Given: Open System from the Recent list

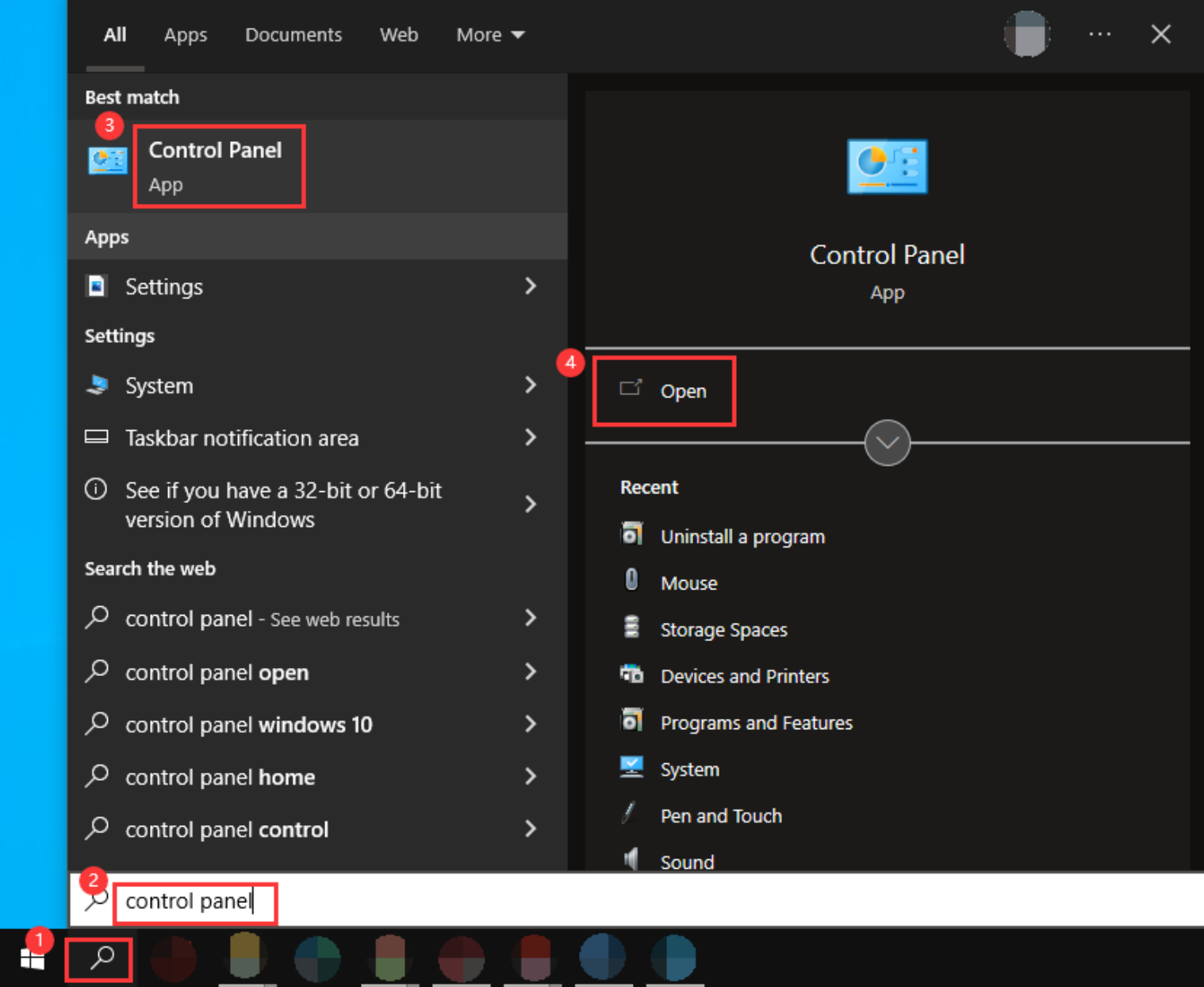Looking at the screenshot, I should [x=690, y=770].
